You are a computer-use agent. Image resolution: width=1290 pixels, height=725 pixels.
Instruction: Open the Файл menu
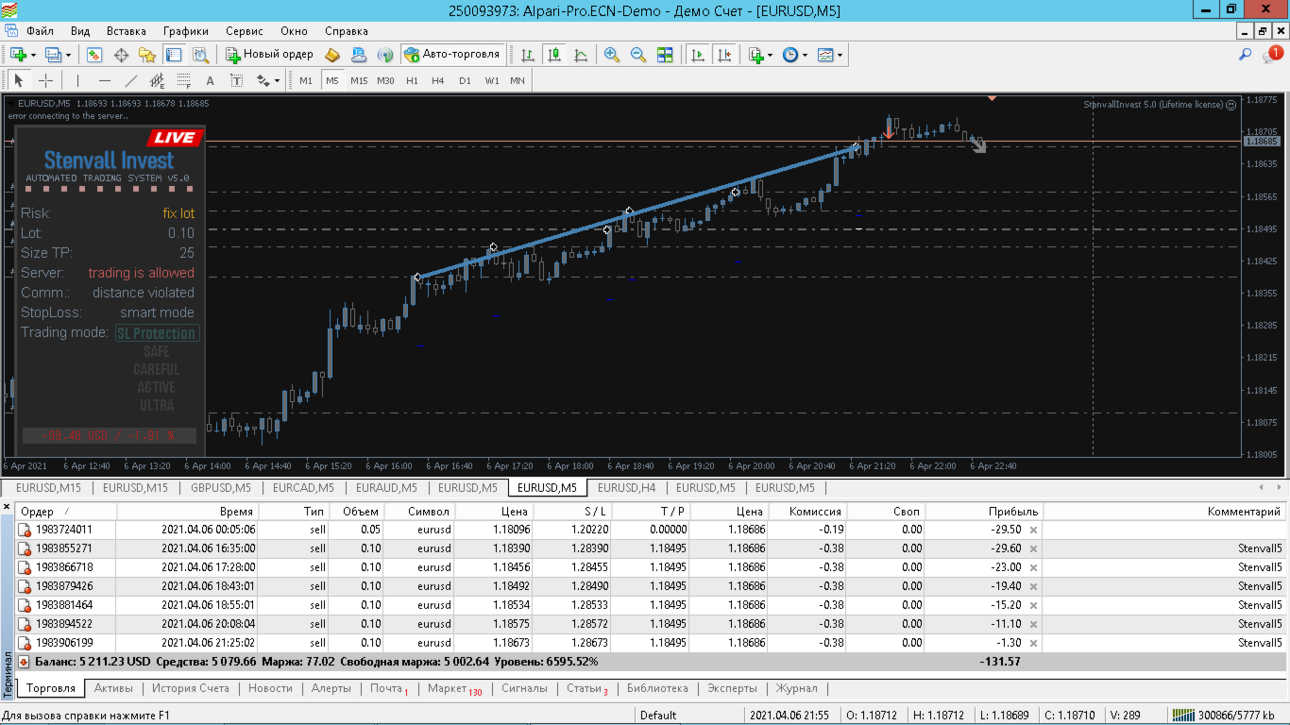coord(40,31)
